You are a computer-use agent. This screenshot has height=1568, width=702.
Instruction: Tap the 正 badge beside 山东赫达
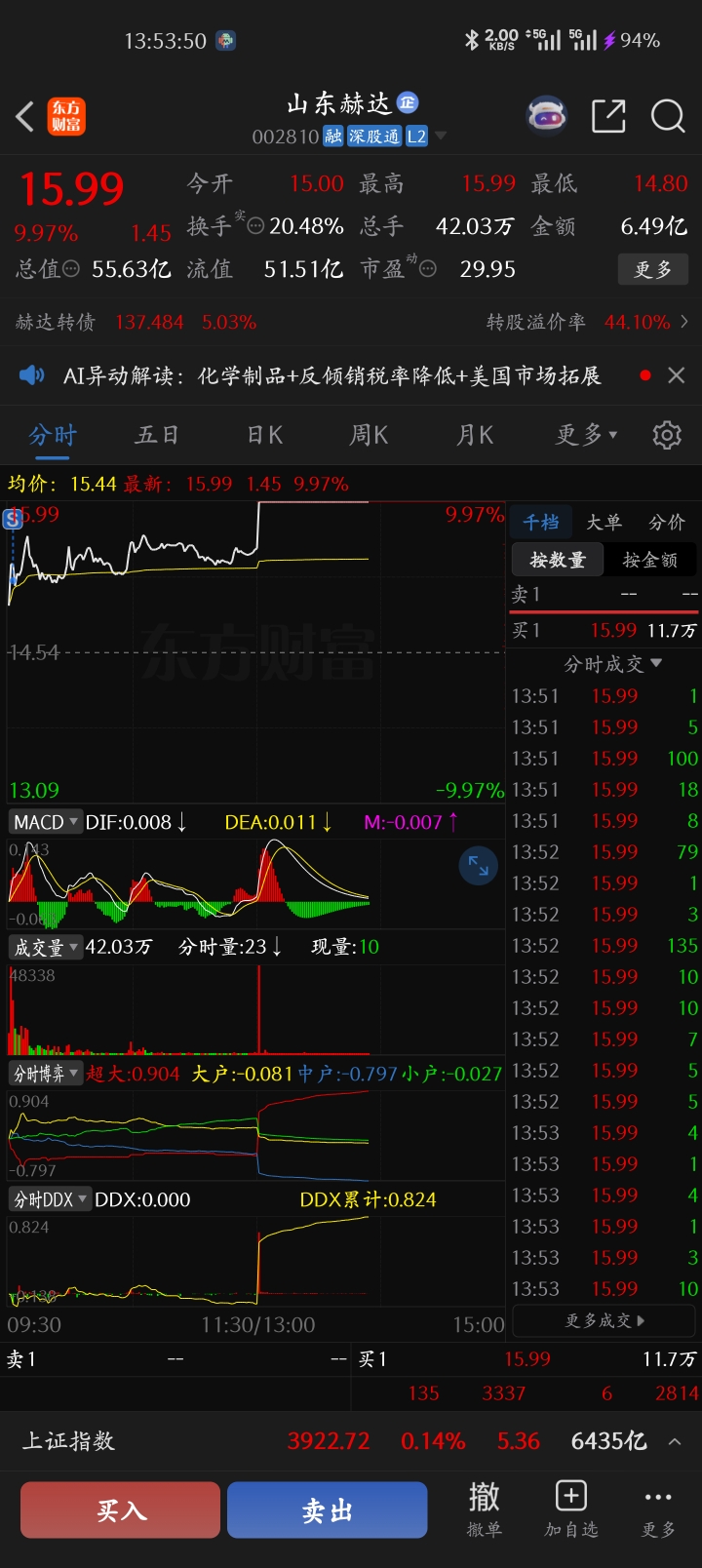point(408,101)
